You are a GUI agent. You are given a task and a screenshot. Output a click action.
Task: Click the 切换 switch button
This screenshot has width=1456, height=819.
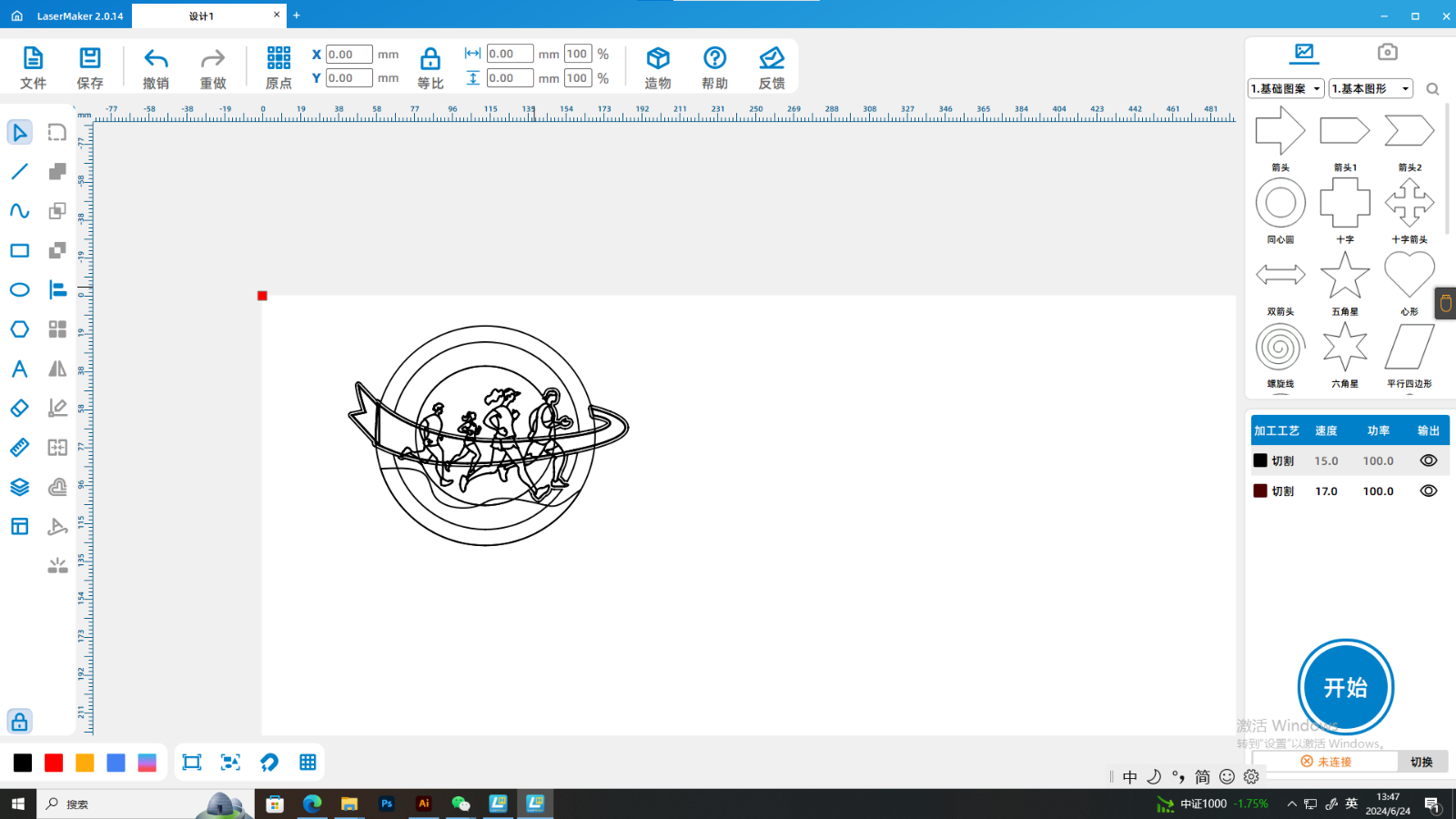[x=1421, y=762]
